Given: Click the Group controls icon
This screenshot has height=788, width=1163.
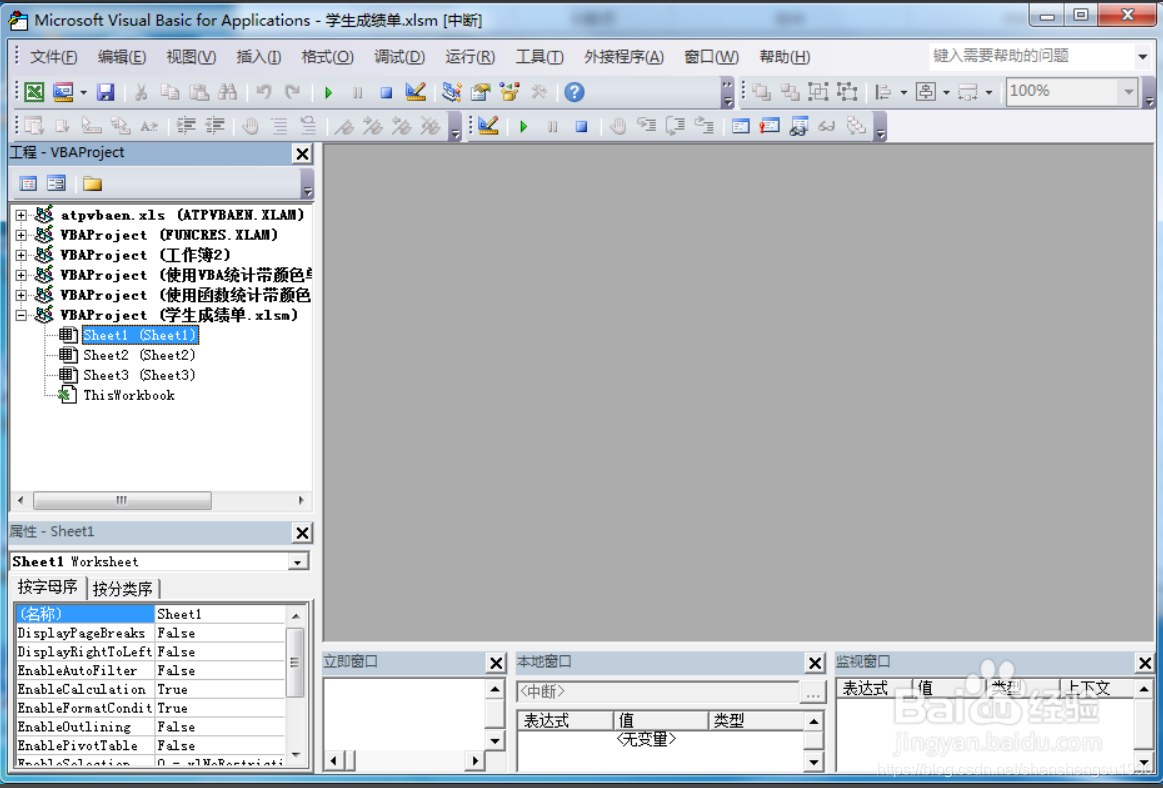Looking at the screenshot, I should (818, 92).
